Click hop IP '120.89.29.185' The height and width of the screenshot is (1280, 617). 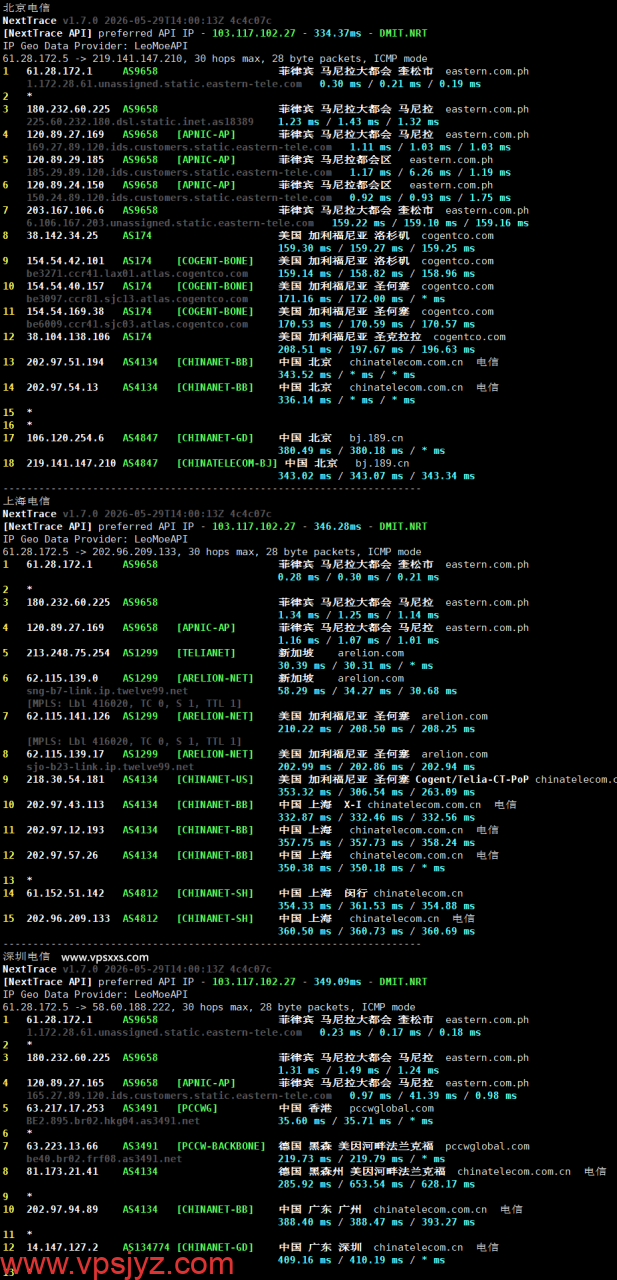[65, 159]
